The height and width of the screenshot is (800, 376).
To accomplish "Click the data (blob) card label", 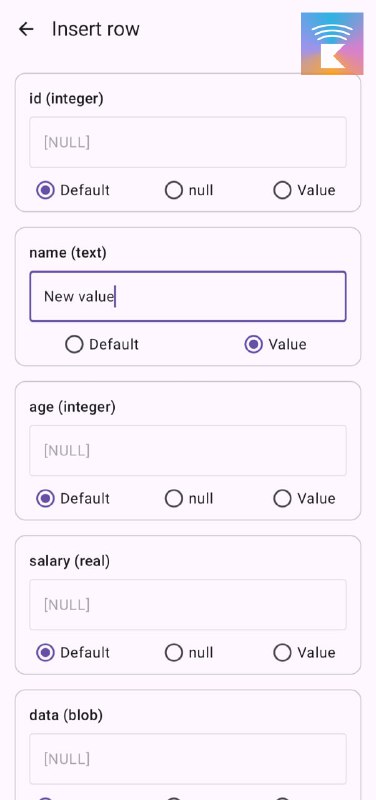I will [66, 716].
